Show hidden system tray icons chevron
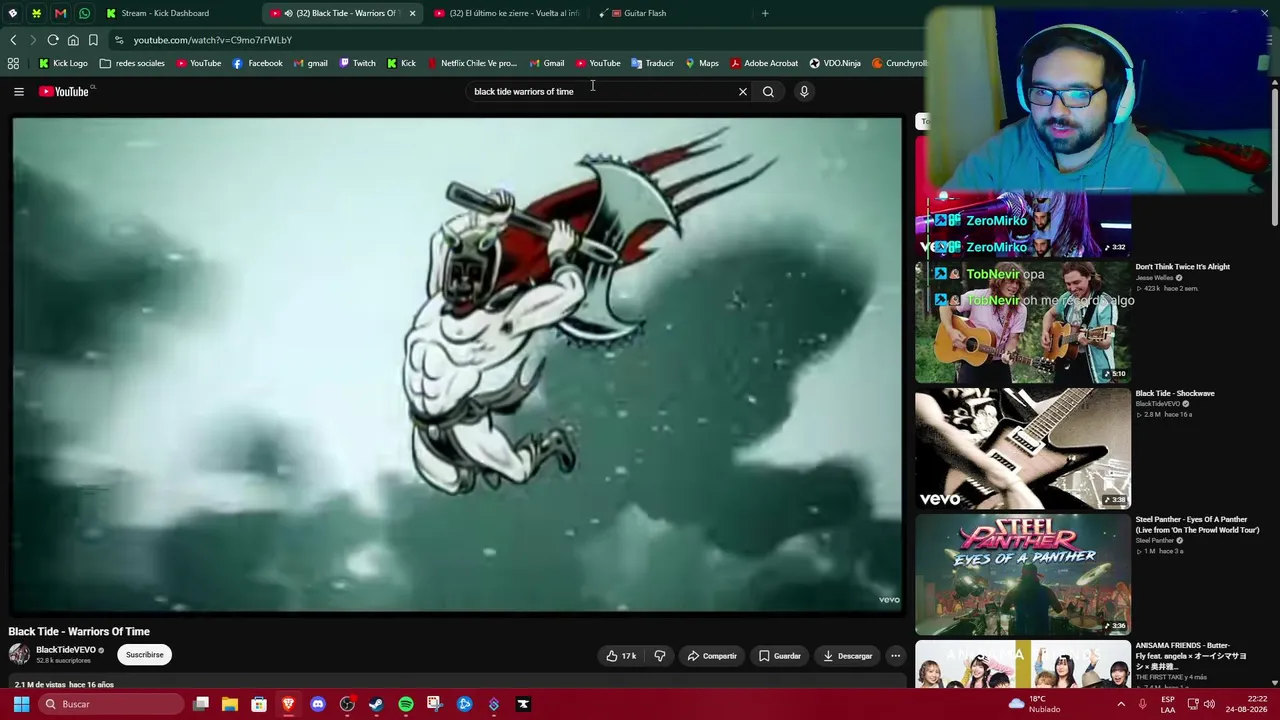The width and height of the screenshot is (1280, 720). click(1120, 704)
